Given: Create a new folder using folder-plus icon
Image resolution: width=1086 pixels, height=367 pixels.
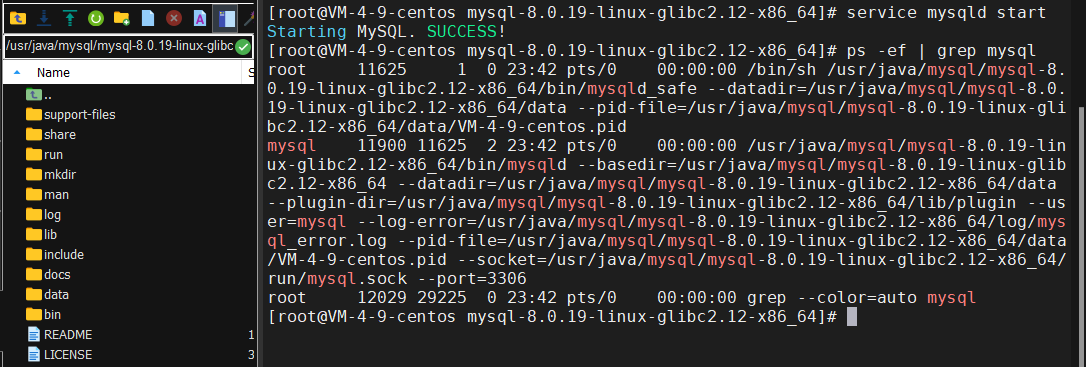Looking at the screenshot, I should tap(121, 18).
